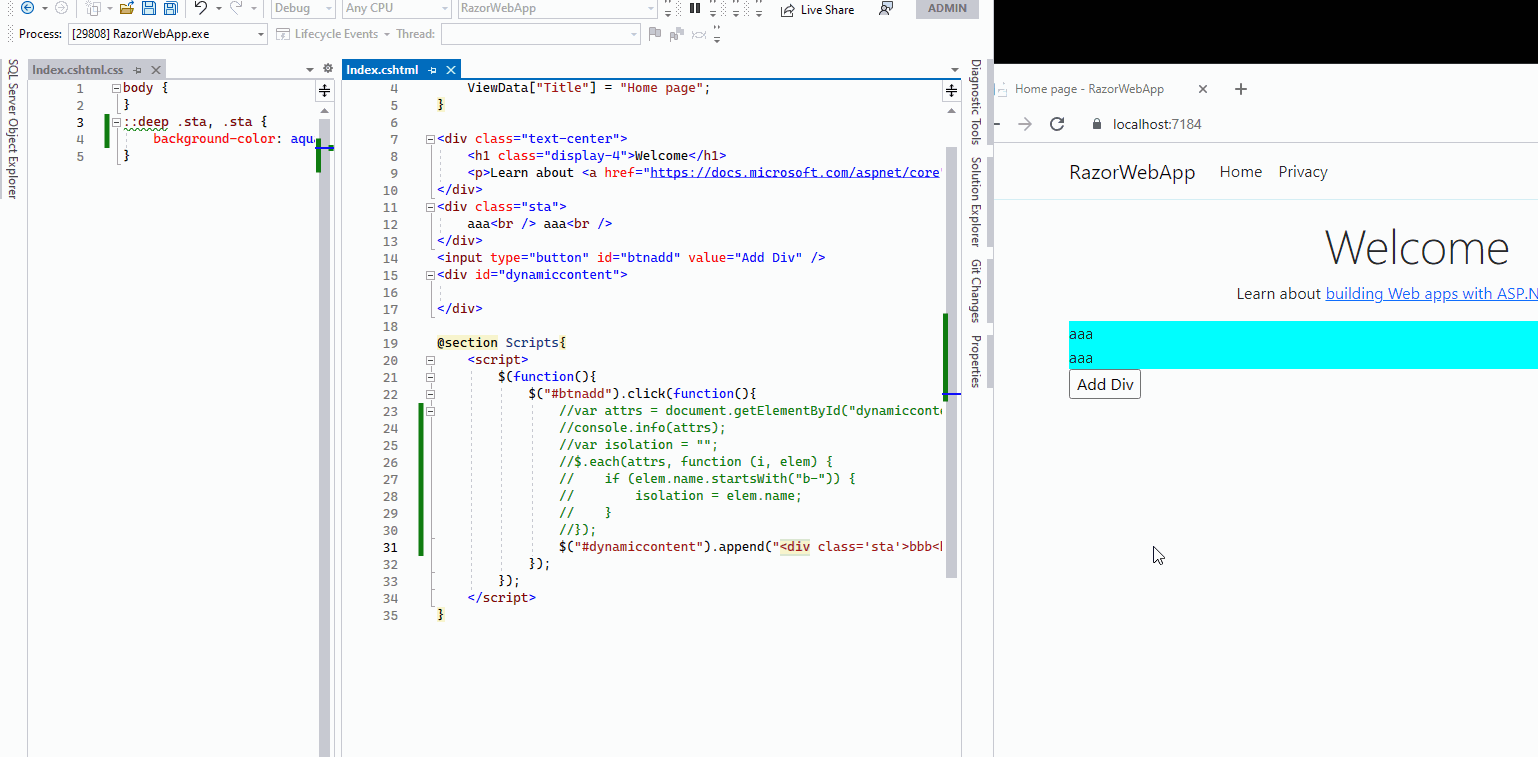This screenshot has width=1538, height=757.
Task: Click the Index.cshtml vertical scrollbar
Action: coord(952,362)
